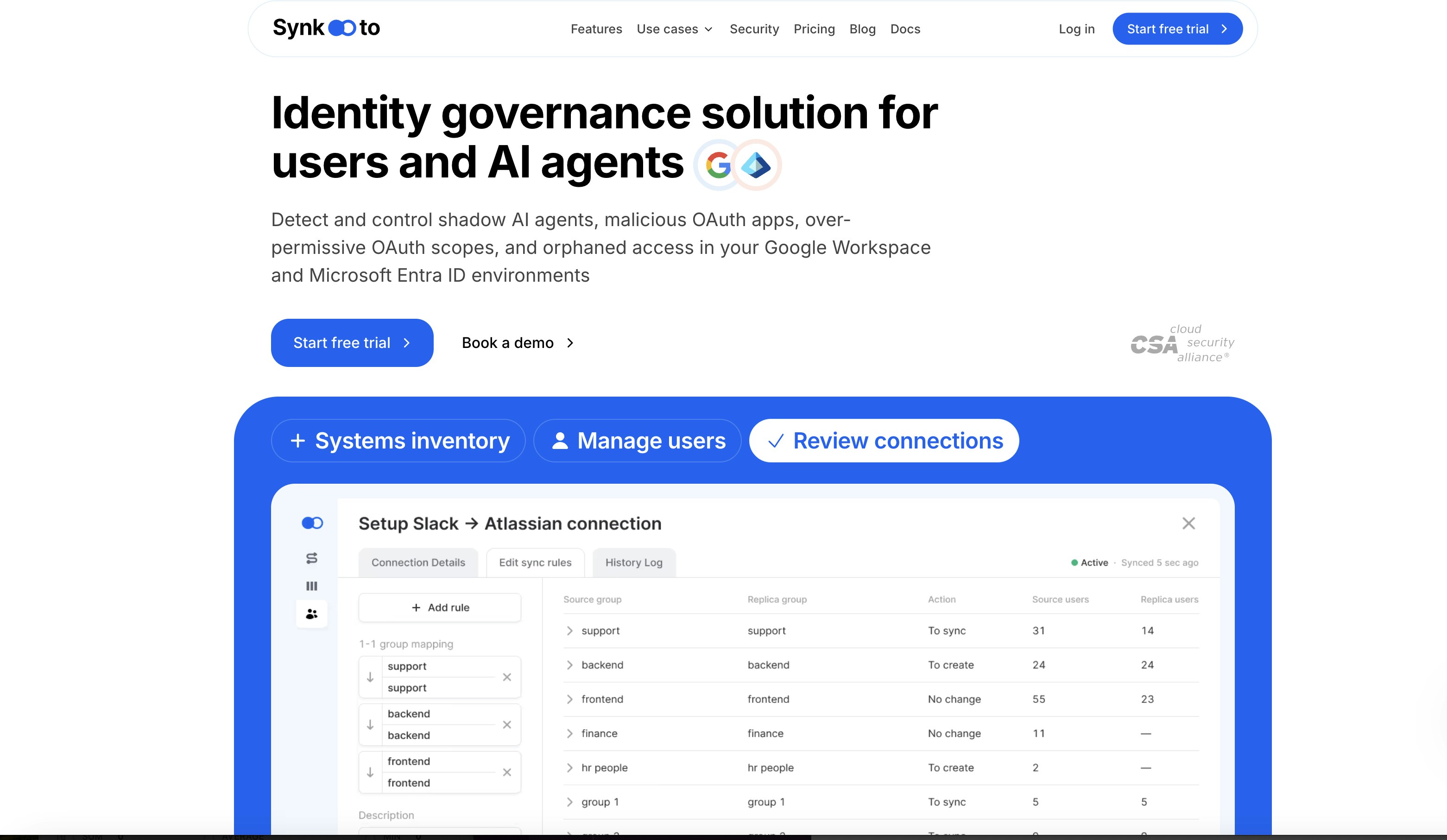Click replica users value 14 for support
Image resolution: width=1447 pixels, height=840 pixels.
1147,631
